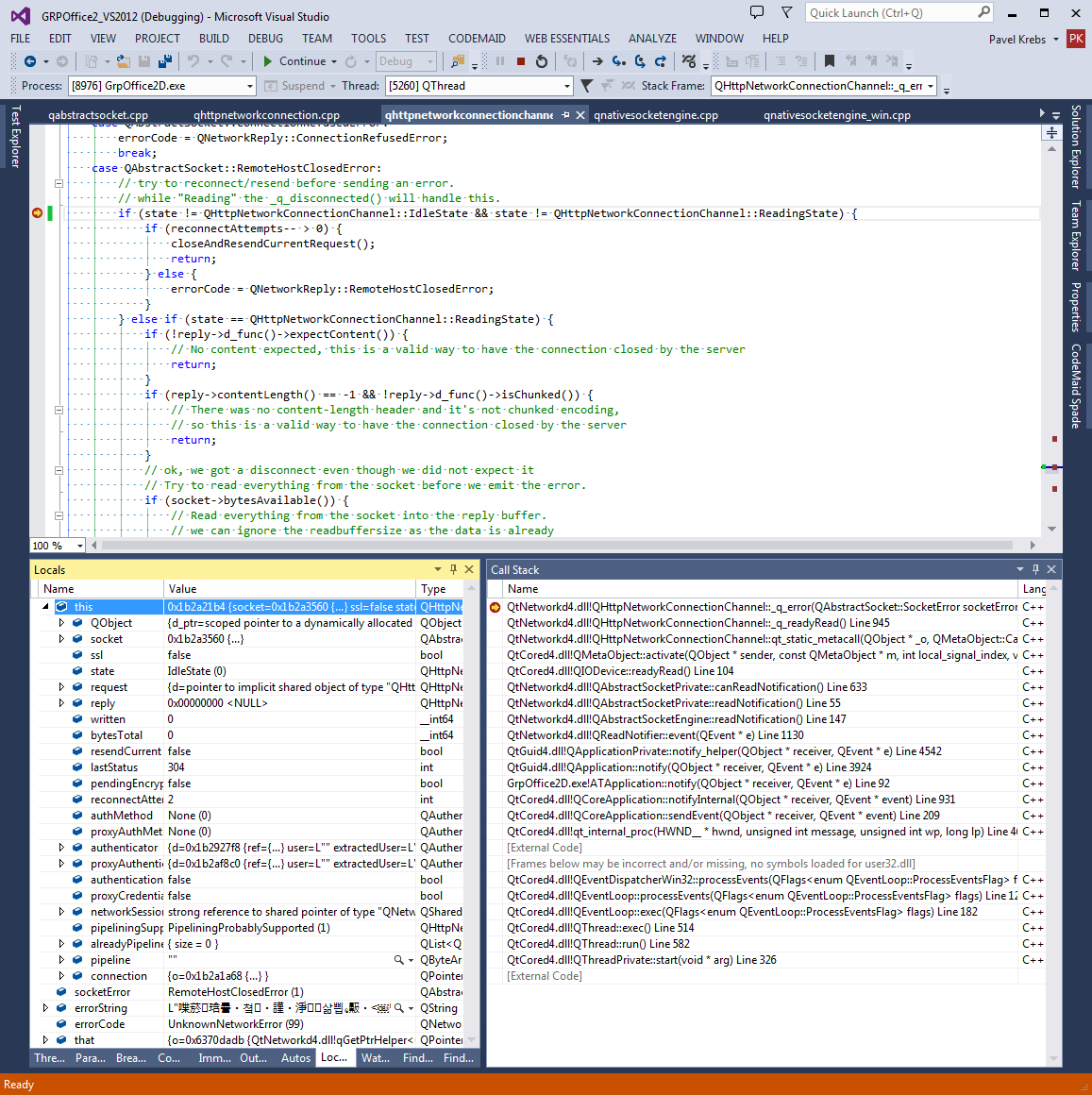Click the Save All toolbar icon
Image resolution: width=1092 pixels, height=1095 pixels.
coord(165,61)
